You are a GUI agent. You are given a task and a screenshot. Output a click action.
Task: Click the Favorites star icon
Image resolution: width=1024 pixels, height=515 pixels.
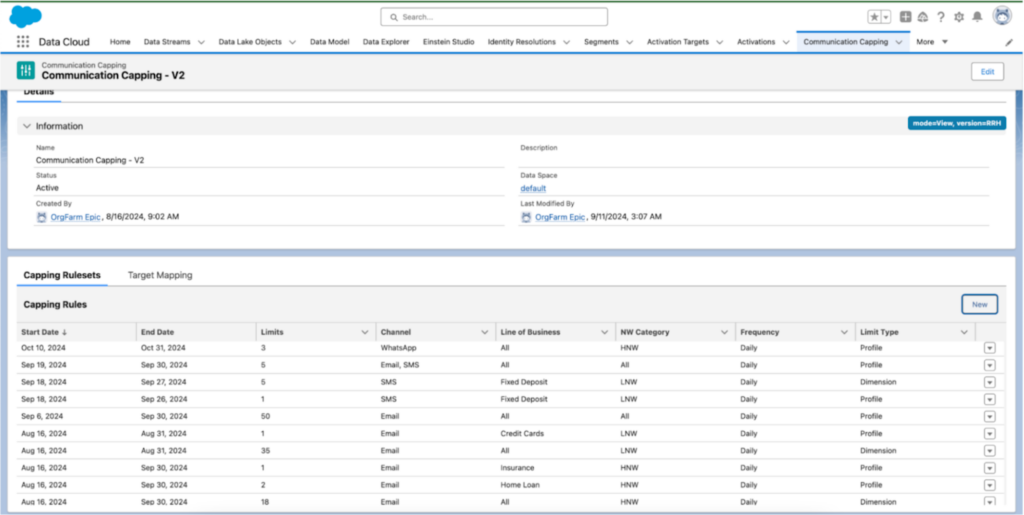(x=874, y=17)
